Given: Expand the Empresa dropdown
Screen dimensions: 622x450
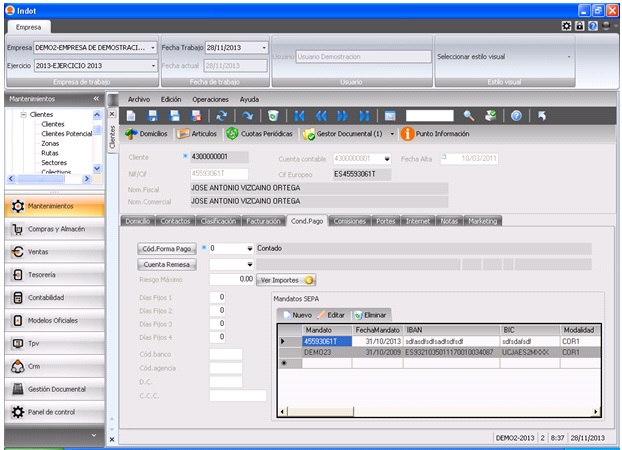Looking at the screenshot, I should tap(153, 47).
